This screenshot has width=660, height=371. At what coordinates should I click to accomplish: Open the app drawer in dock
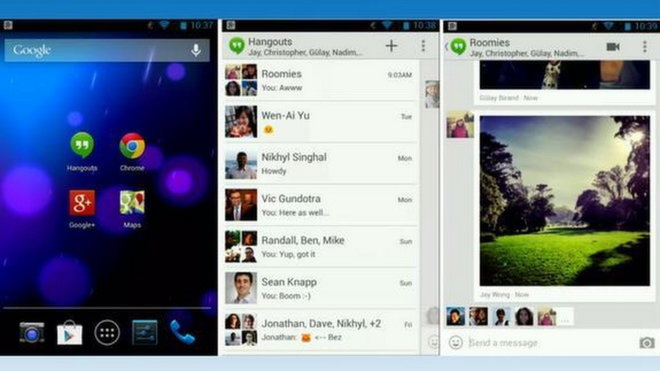(x=107, y=333)
